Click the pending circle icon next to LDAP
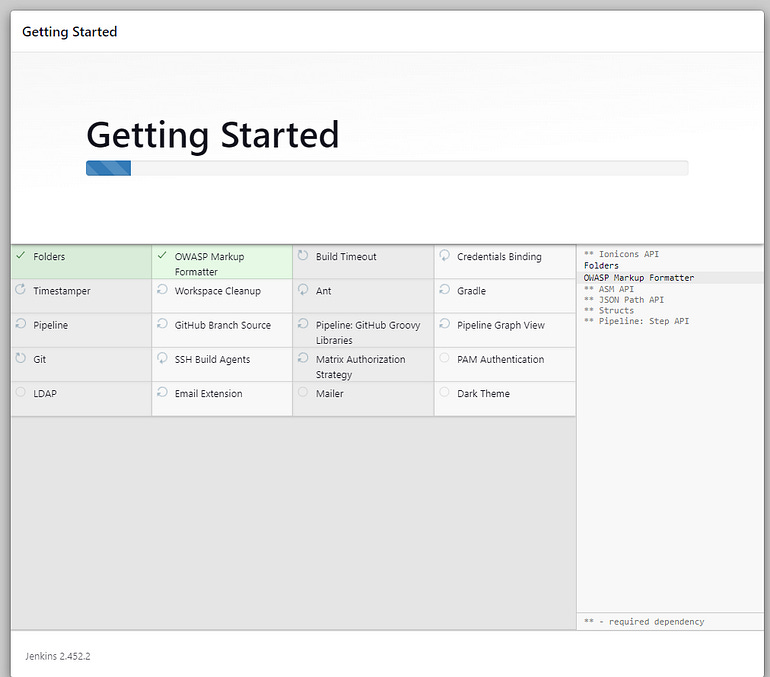Image resolution: width=770 pixels, height=677 pixels. [21, 392]
